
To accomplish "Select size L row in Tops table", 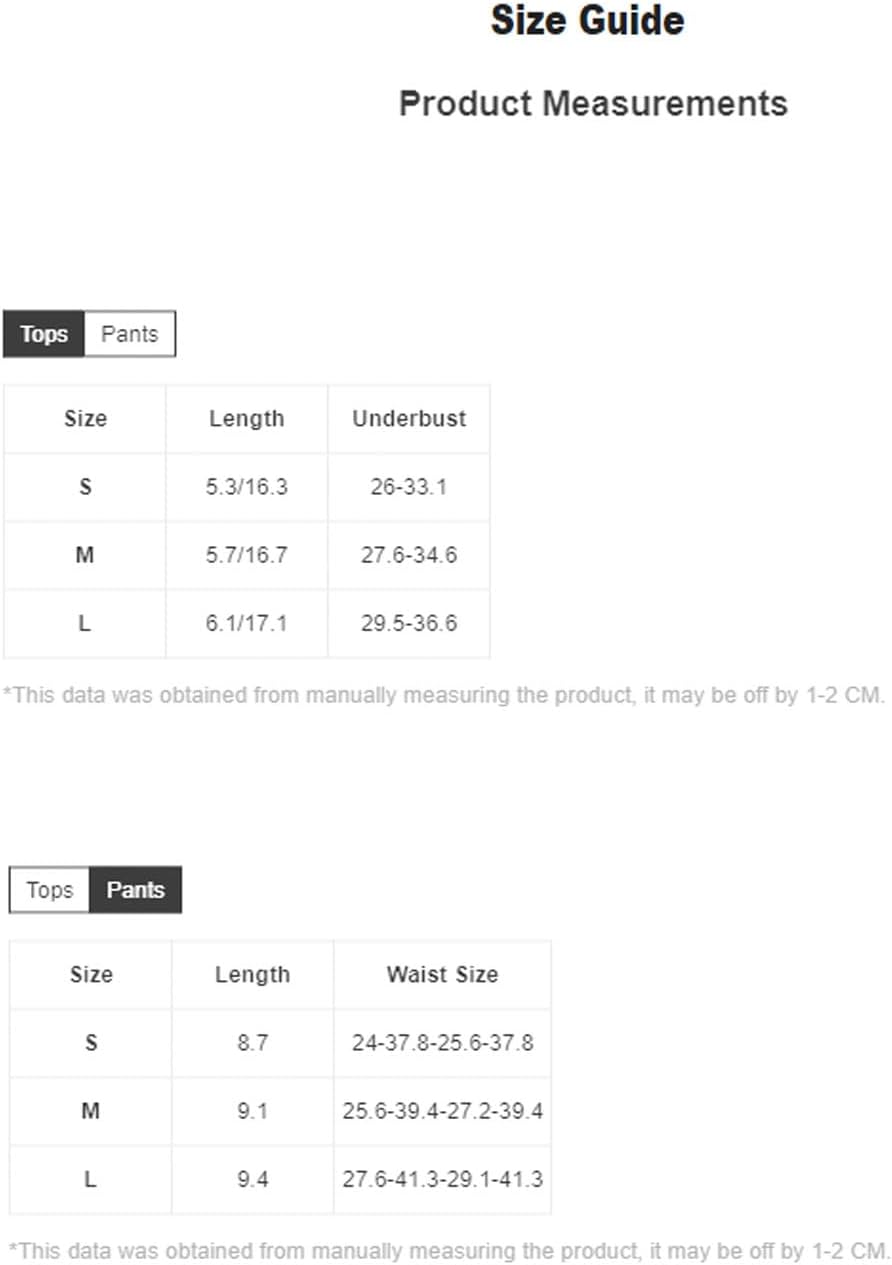I will tap(247, 624).
